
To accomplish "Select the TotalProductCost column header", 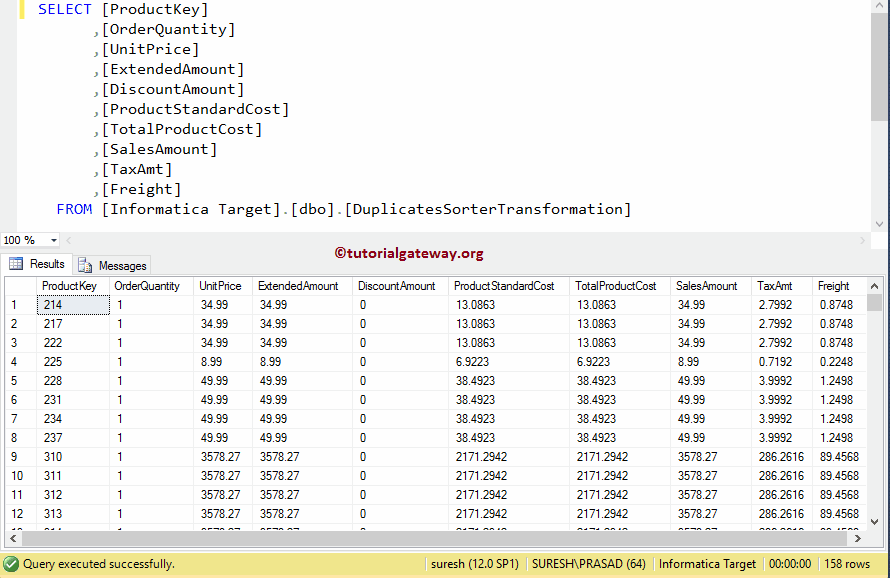I will click(x=620, y=286).
